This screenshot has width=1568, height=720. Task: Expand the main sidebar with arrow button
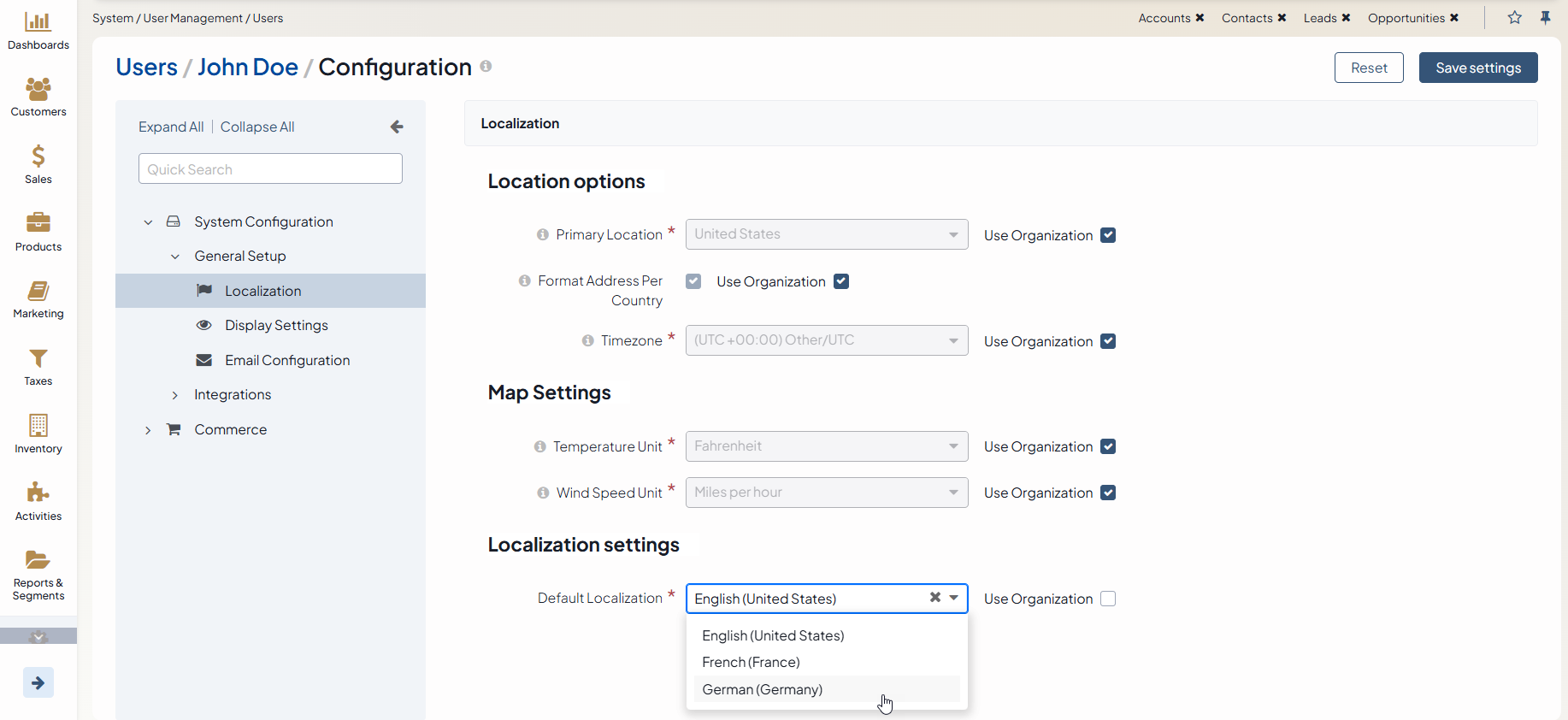(x=38, y=682)
